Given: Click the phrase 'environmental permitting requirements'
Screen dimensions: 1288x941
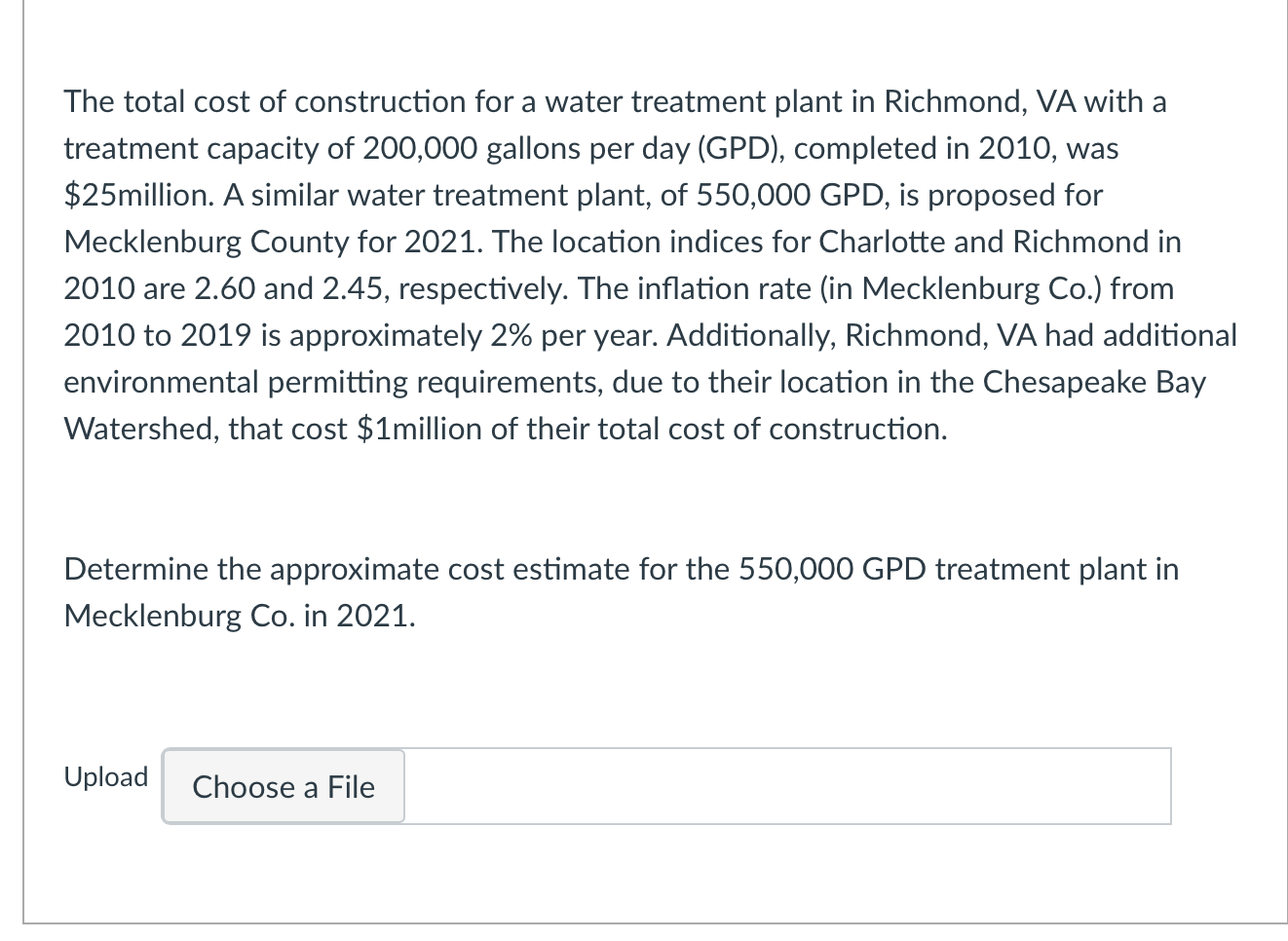Looking at the screenshot, I should tap(332, 383).
